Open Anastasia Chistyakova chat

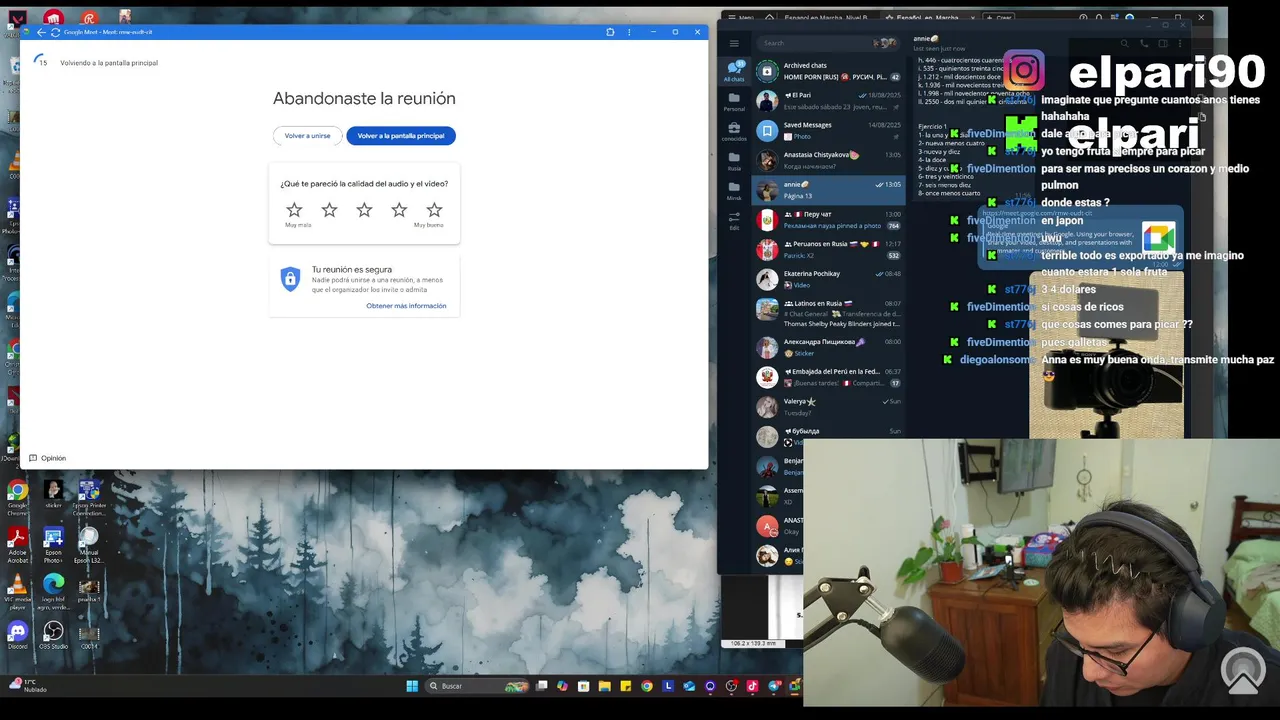tap(828, 160)
